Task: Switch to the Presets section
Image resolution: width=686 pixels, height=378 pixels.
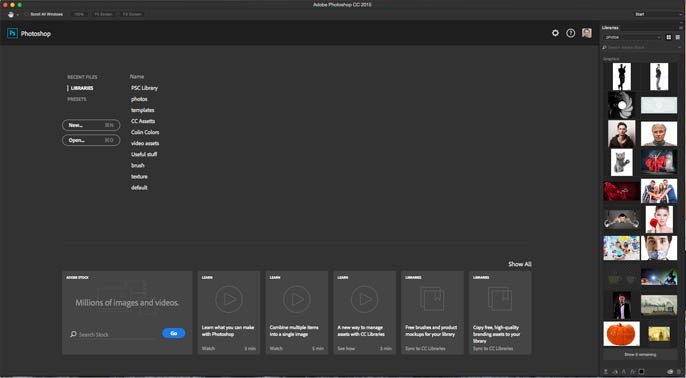Action: coord(77,99)
